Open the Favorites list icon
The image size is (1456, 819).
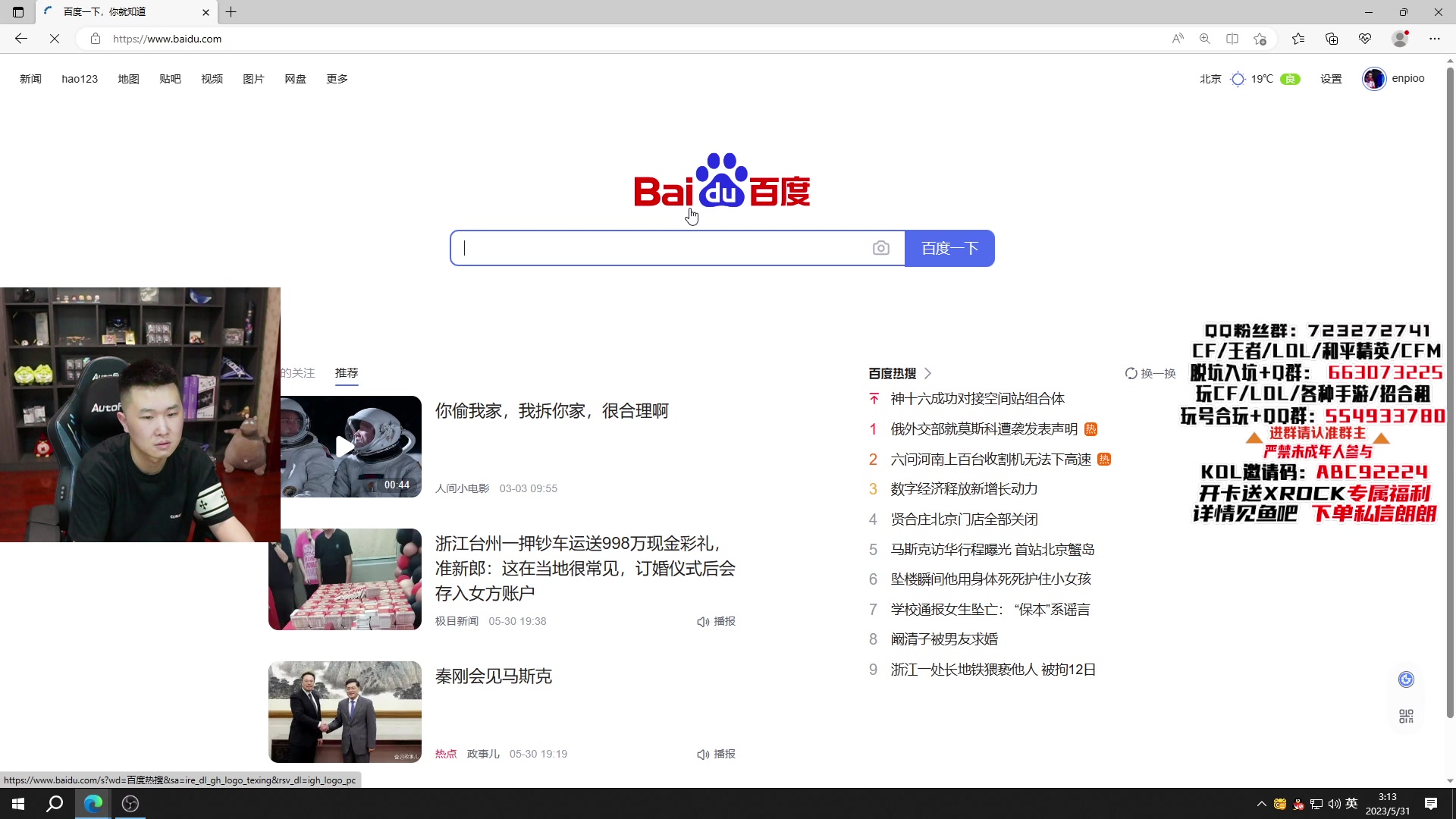[1298, 39]
